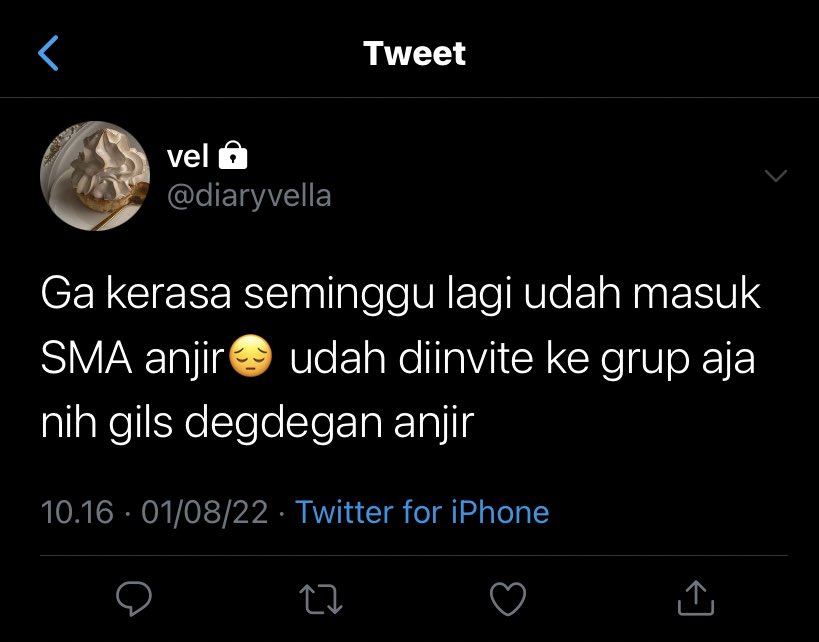The height and width of the screenshot is (642, 819).
Task: Like the tweet with the heart icon
Action: [508, 599]
